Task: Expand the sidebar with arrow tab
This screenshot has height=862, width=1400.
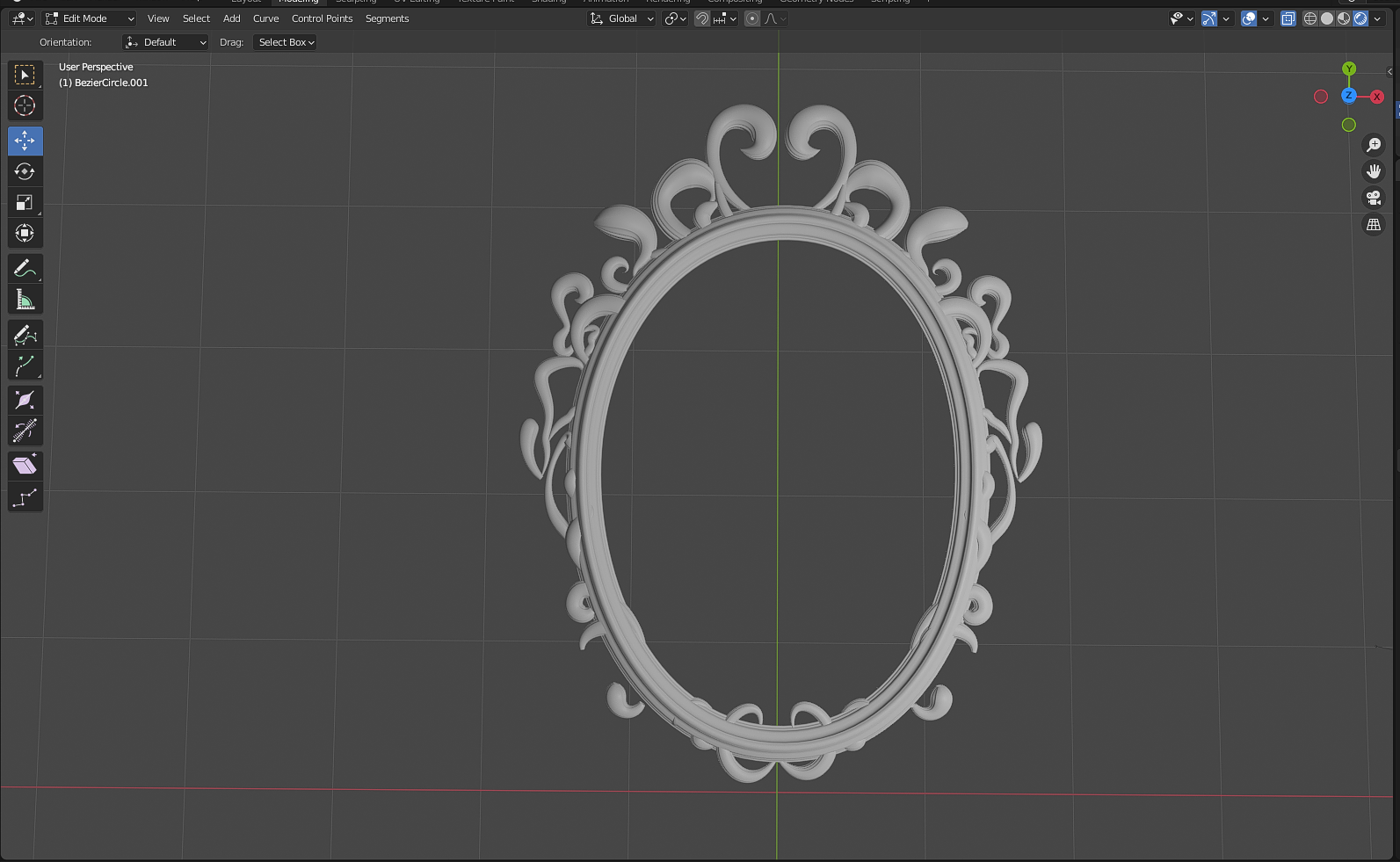Action: 1389,71
